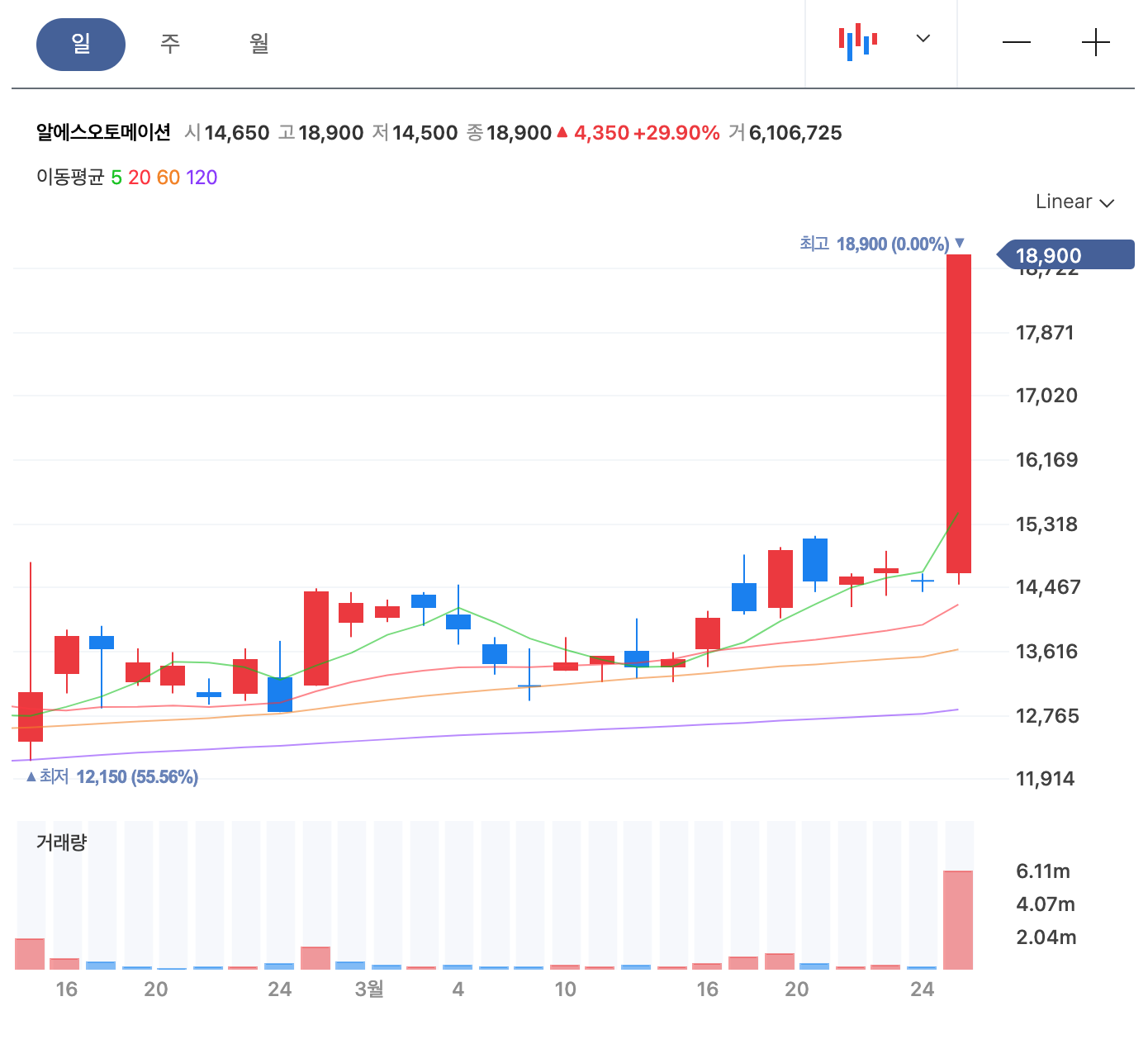Screen dimensions: 1148x1044
Task: Click the 20-day moving average label
Action: click(x=140, y=178)
